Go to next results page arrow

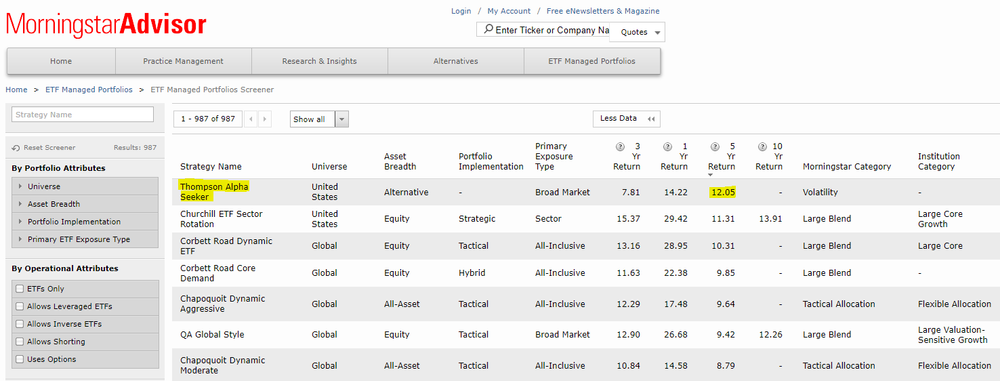[265, 119]
